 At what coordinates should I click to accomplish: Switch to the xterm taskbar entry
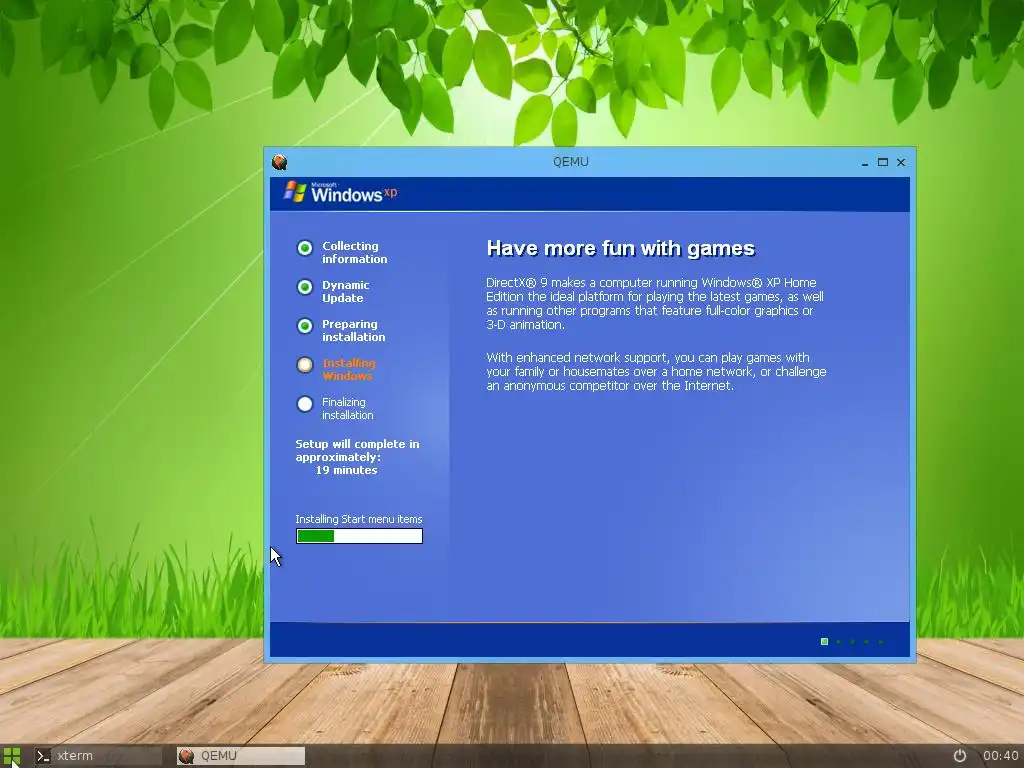(97, 756)
